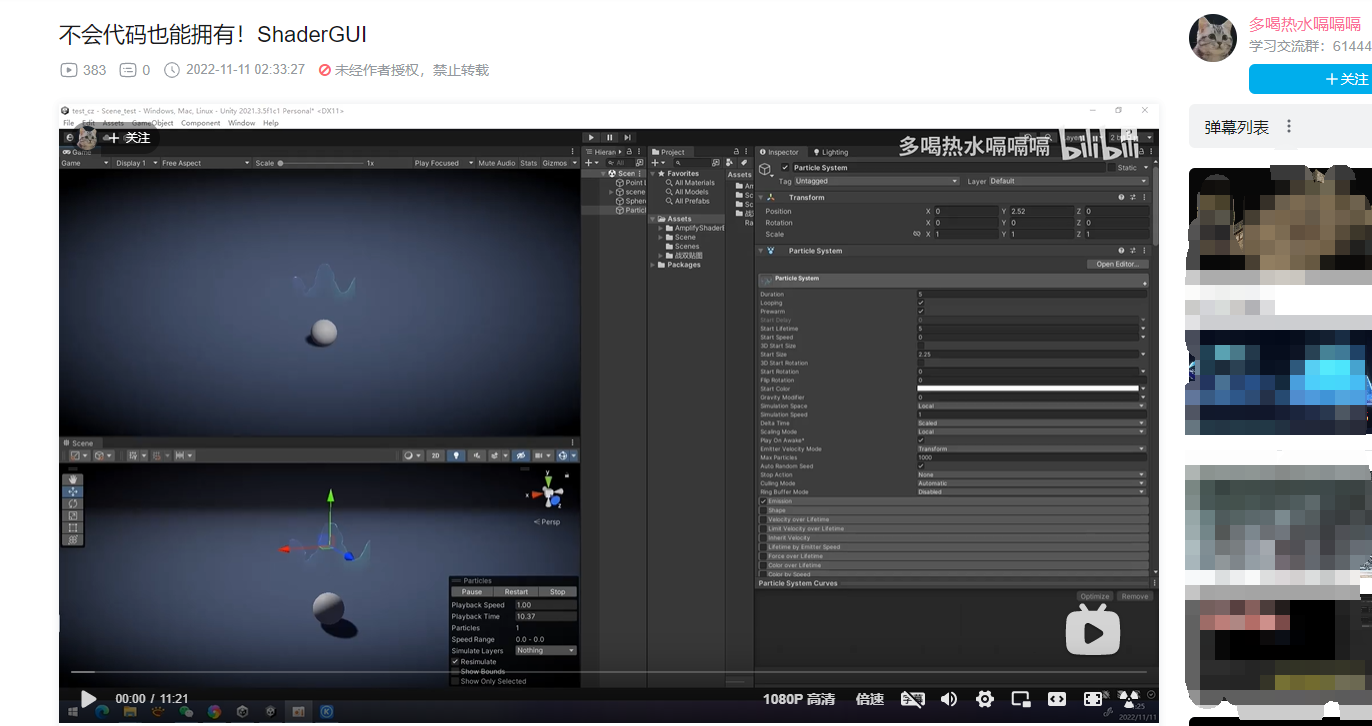Enable the Show Bounds checkbox in Particles overlay

455,672
